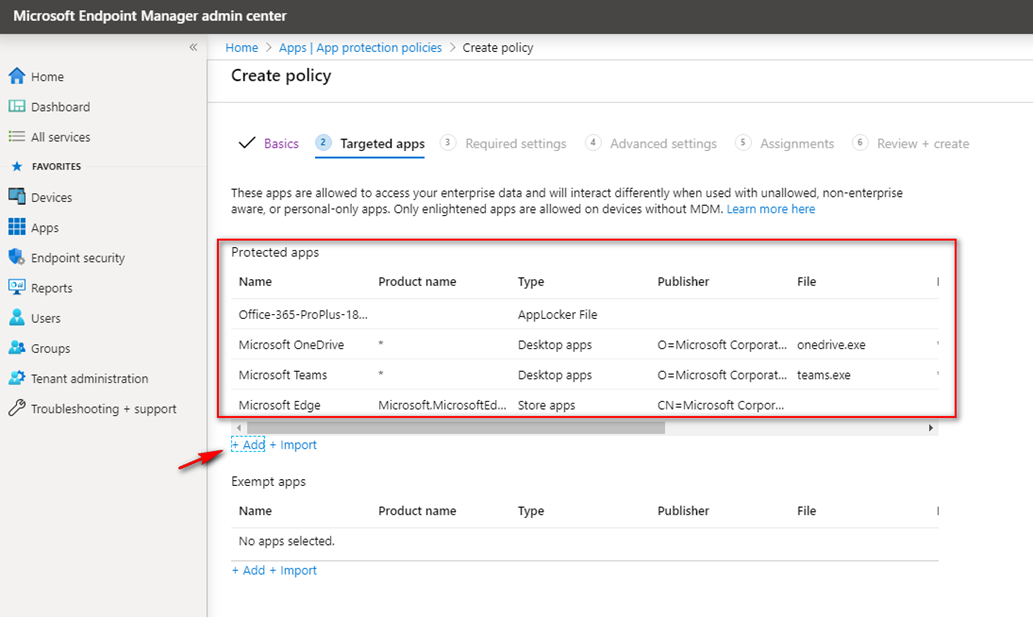This screenshot has width=1033, height=617.
Task: Click the Tenant administration gear icon
Action: (16, 378)
